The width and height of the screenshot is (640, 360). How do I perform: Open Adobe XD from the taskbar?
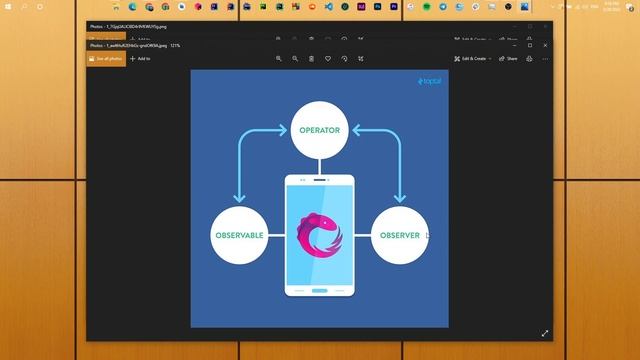361,7
